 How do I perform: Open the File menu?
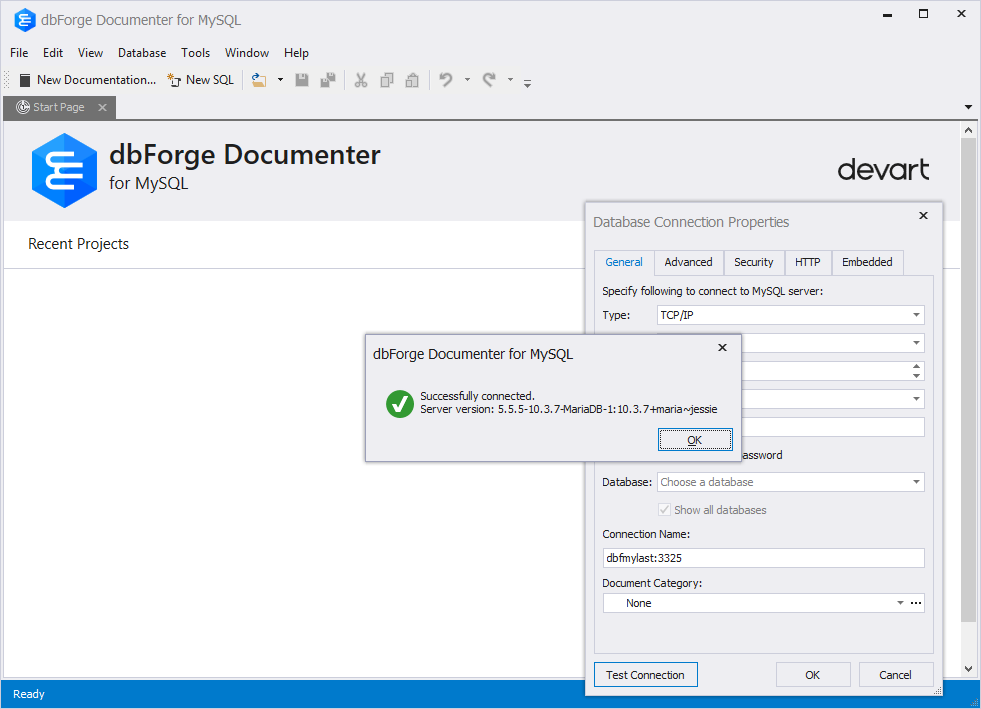tap(19, 53)
